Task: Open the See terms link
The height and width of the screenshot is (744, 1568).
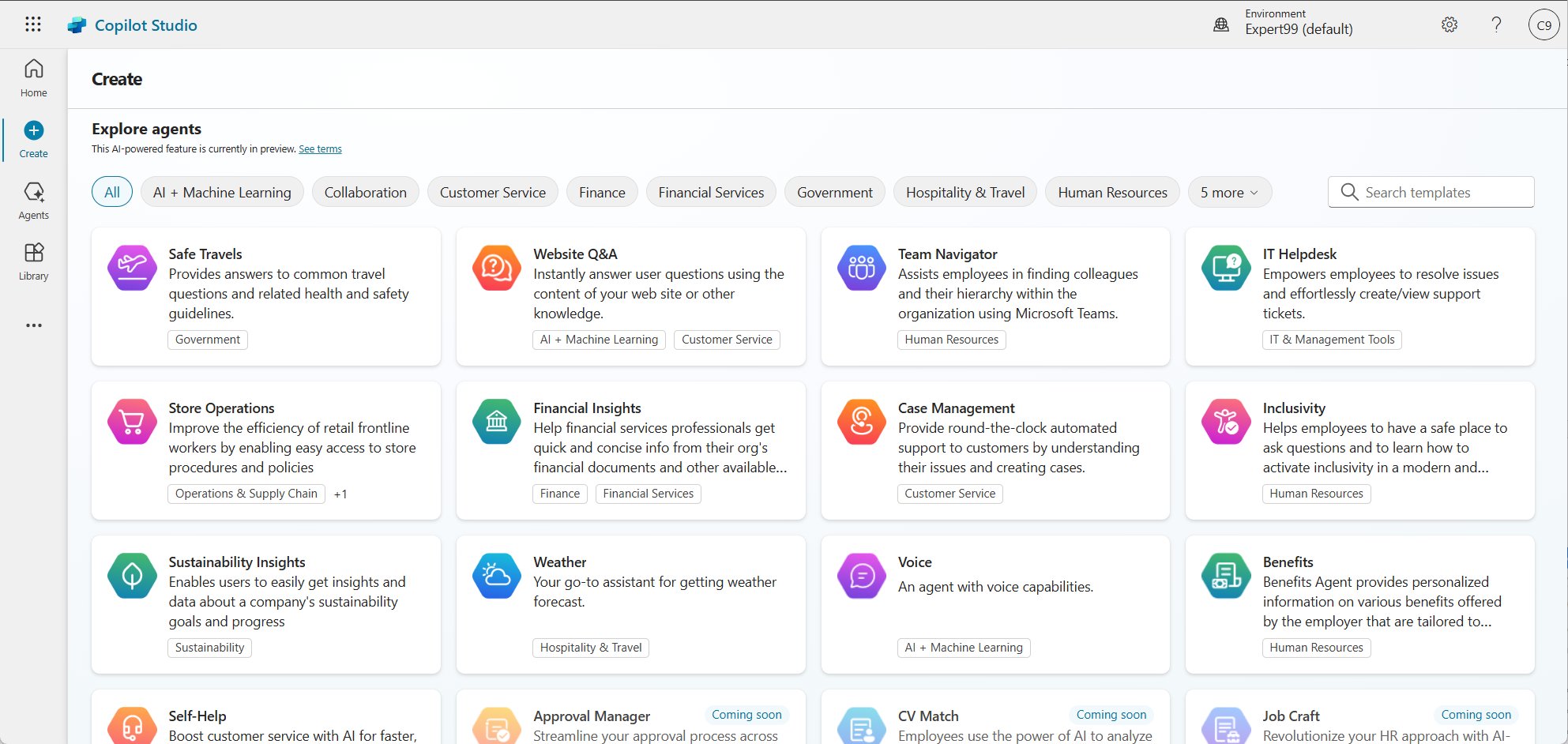Action: point(319,148)
